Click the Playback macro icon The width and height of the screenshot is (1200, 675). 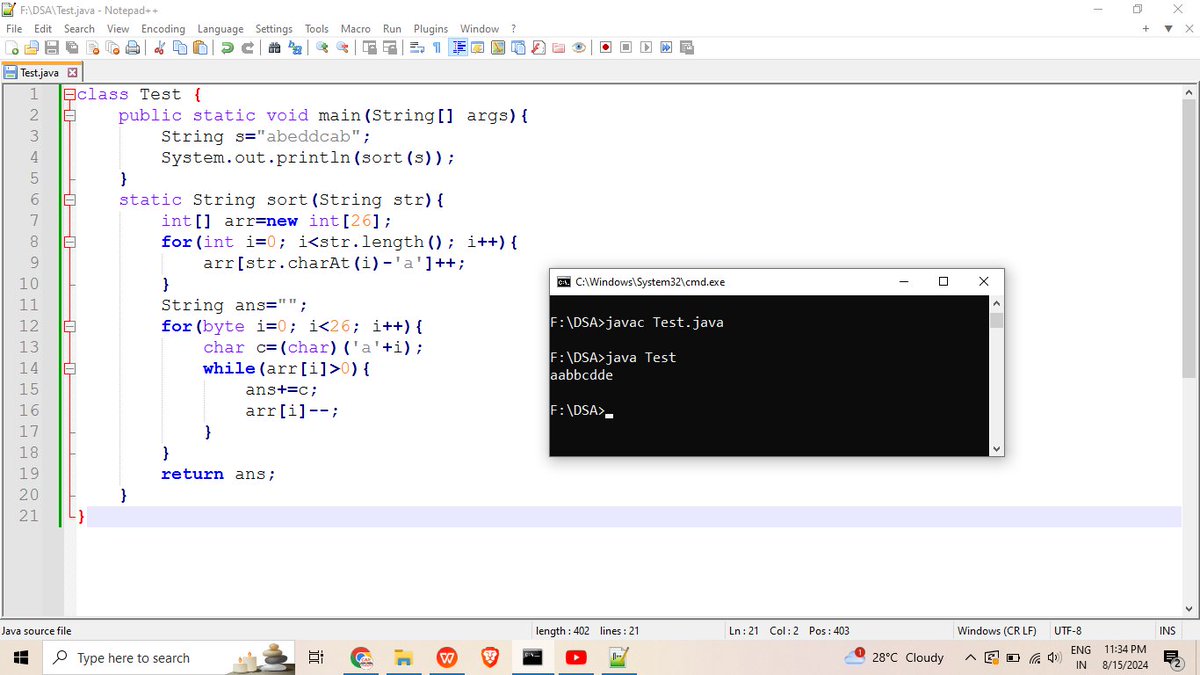646,48
